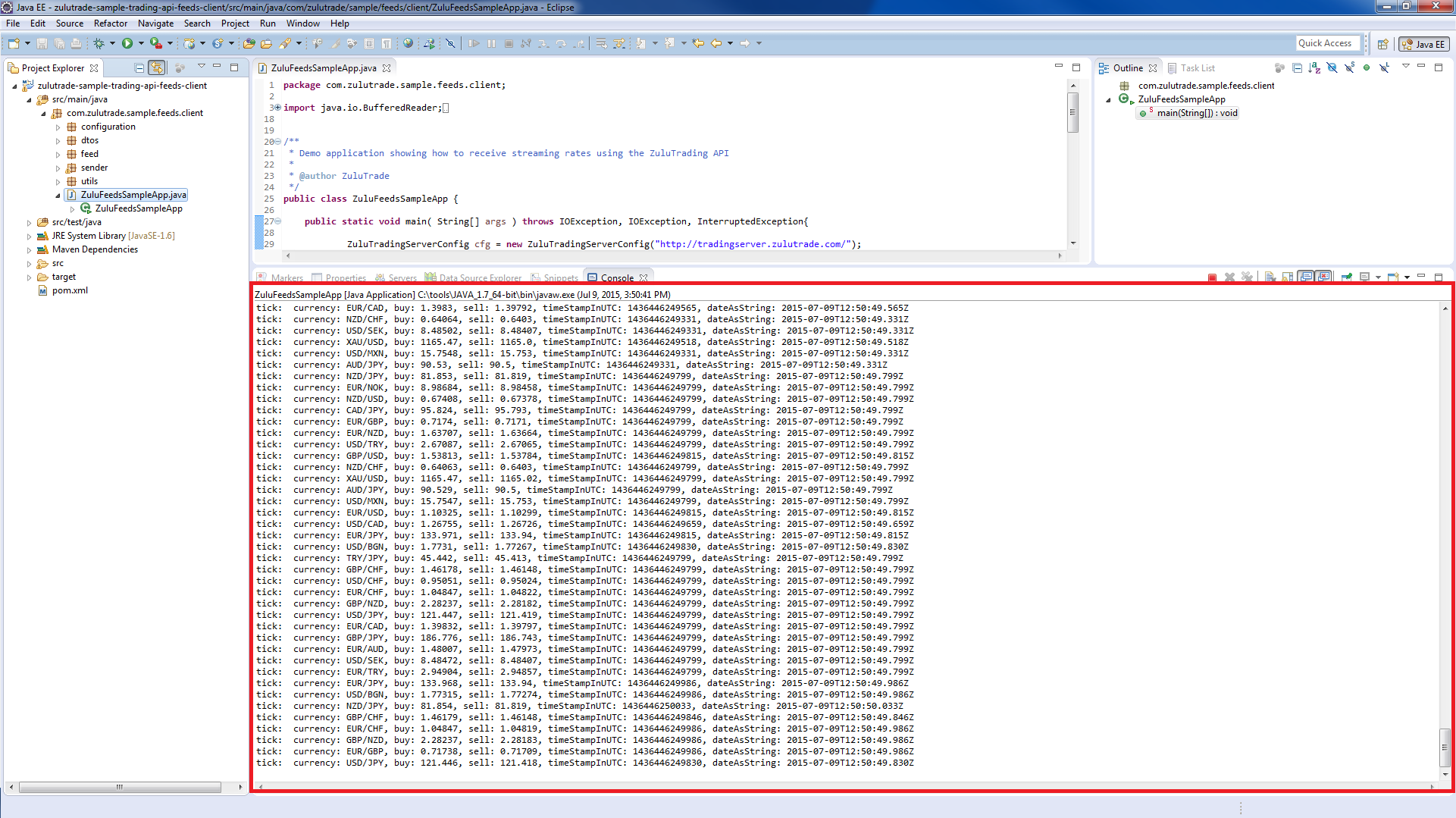Viewport: 1456px width, 818px height.
Task: Collapse all in Project Explorer
Action: [x=139, y=68]
